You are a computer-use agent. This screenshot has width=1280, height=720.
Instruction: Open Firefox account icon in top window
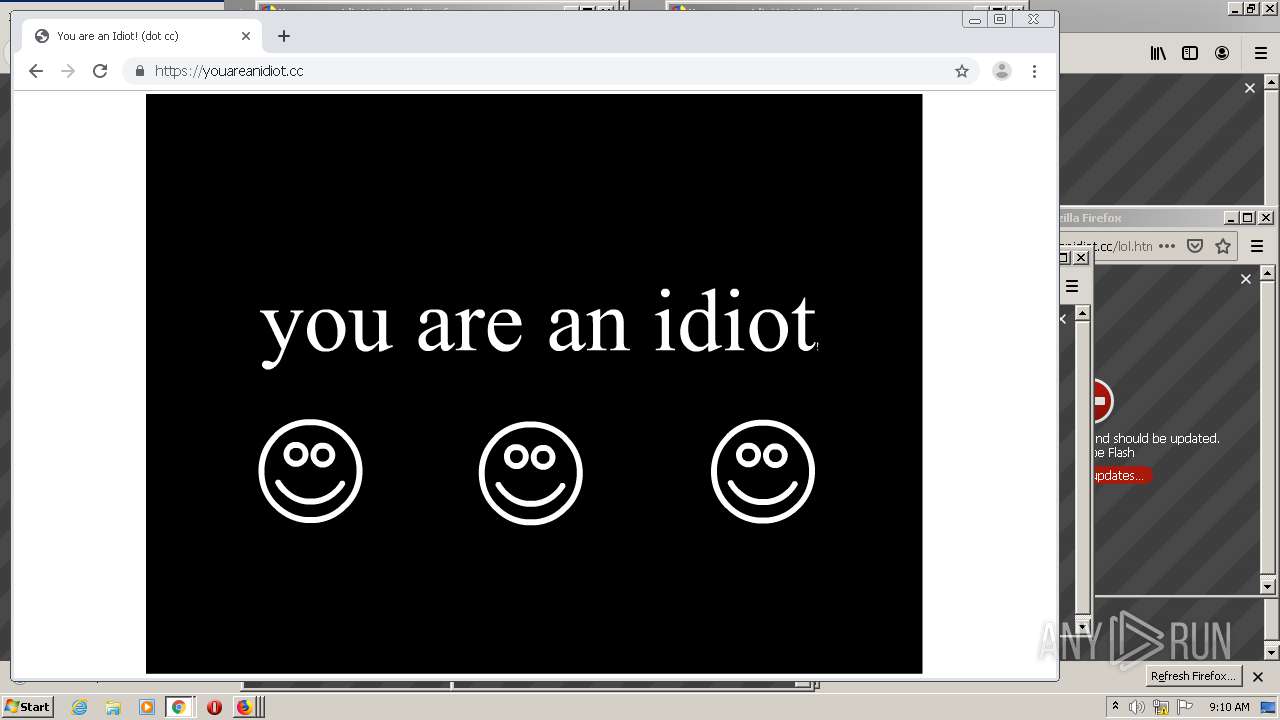point(1222,54)
